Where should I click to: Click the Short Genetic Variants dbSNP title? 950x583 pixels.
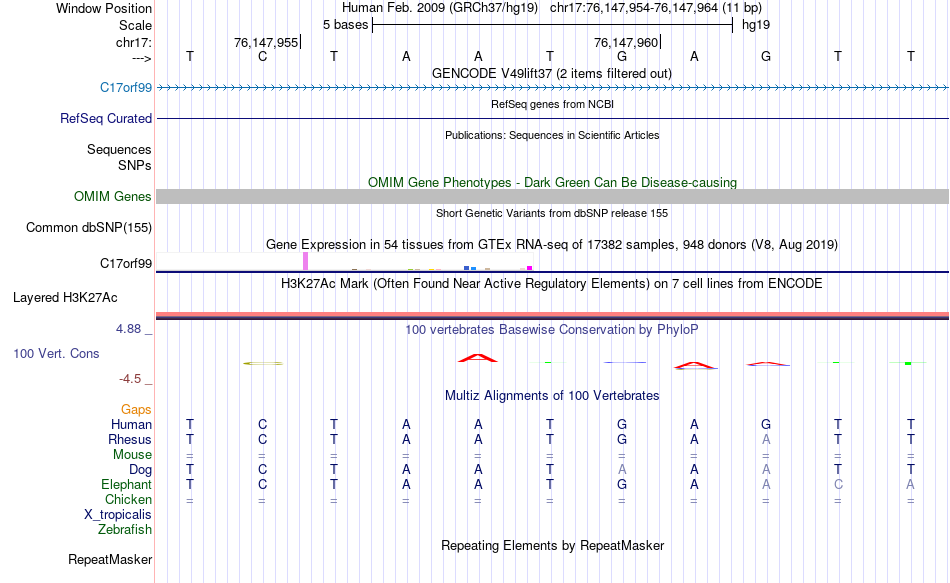pyautogui.click(x=551, y=213)
